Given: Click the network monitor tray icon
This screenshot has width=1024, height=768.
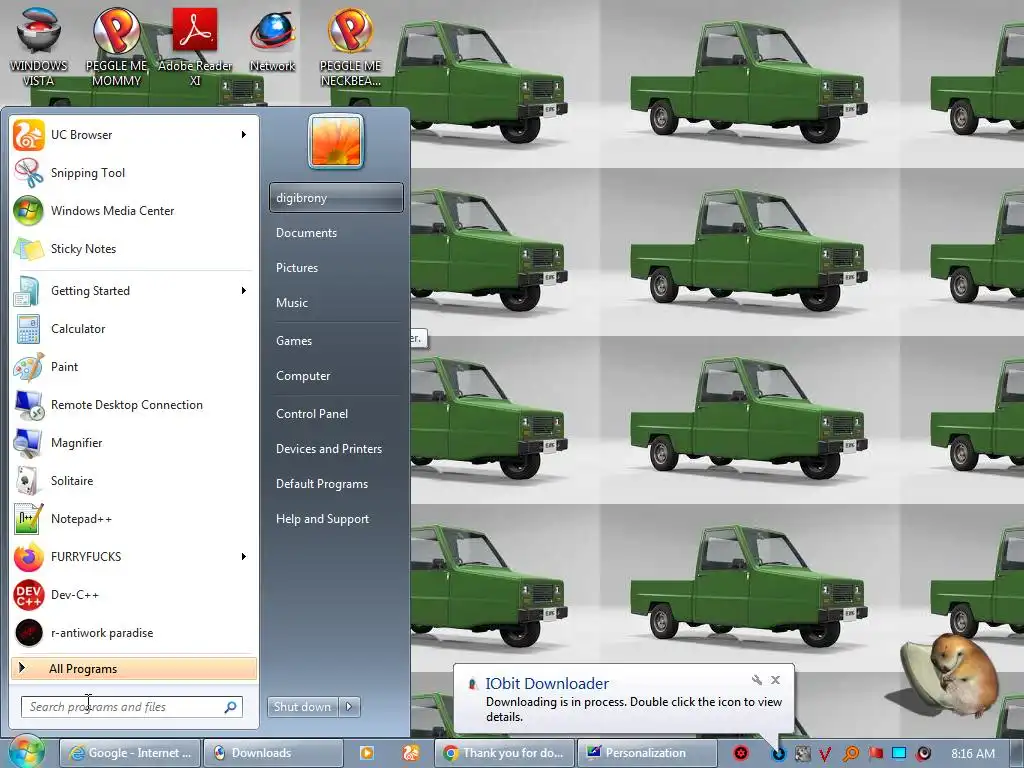Looking at the screenshot, I should (899, 754).
